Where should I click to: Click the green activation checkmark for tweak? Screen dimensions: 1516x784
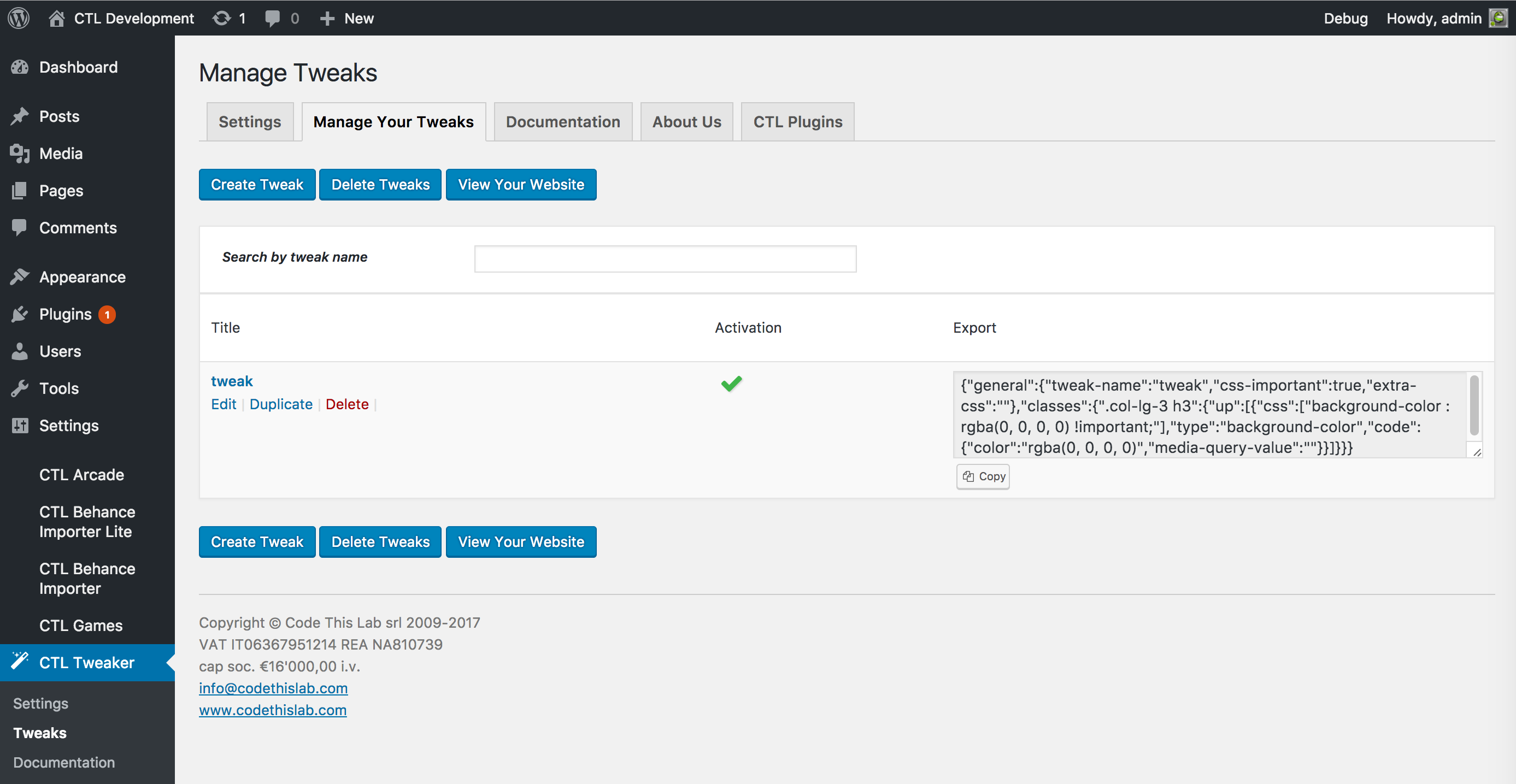coord(732,384)
